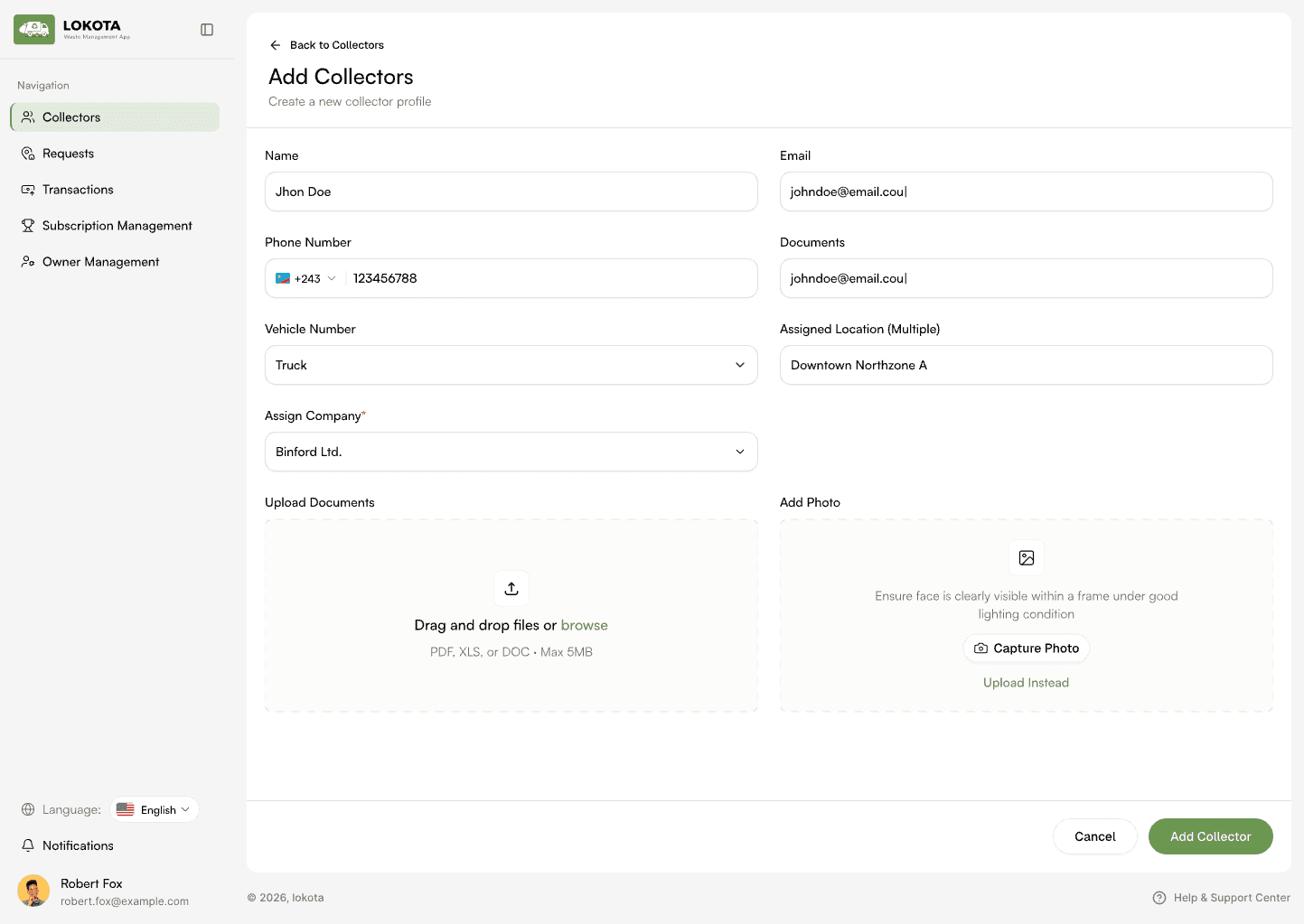The width and height of the screenshot is (1304, 924).
Task: Click Robert Fox's avatar picture
Action: coord(33,891)
